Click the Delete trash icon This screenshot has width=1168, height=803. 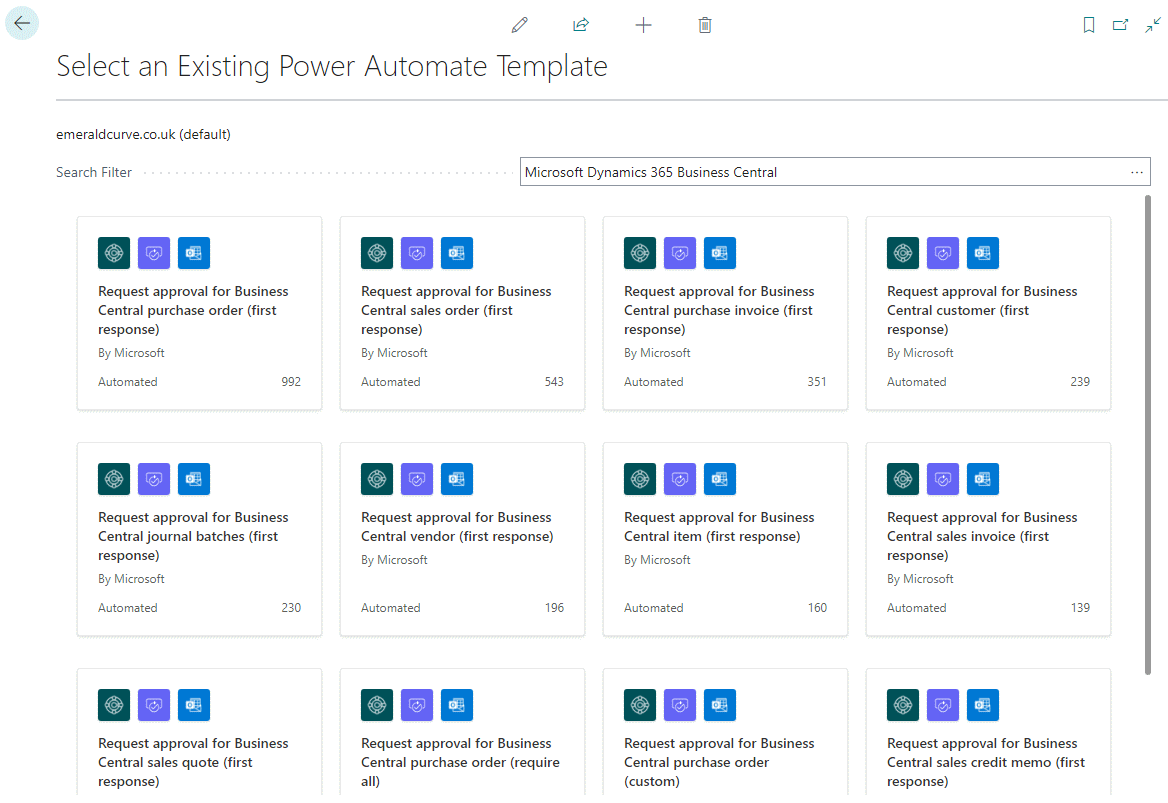[x=705, y=24]
